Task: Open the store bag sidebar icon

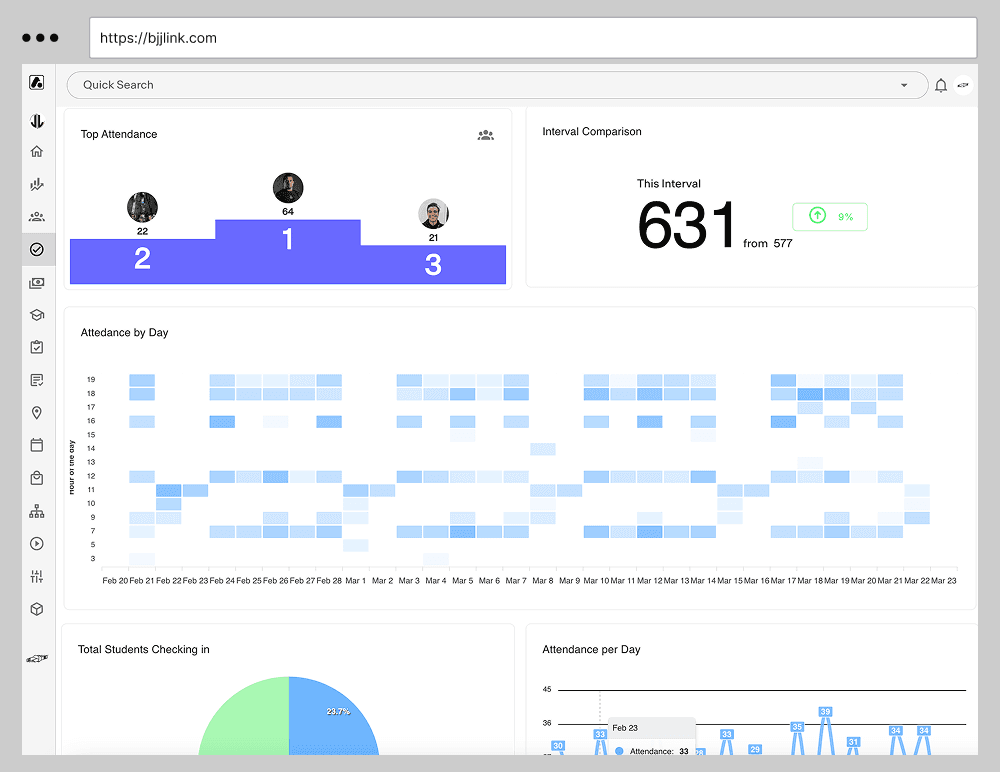Action: click(x=37, y=478)
